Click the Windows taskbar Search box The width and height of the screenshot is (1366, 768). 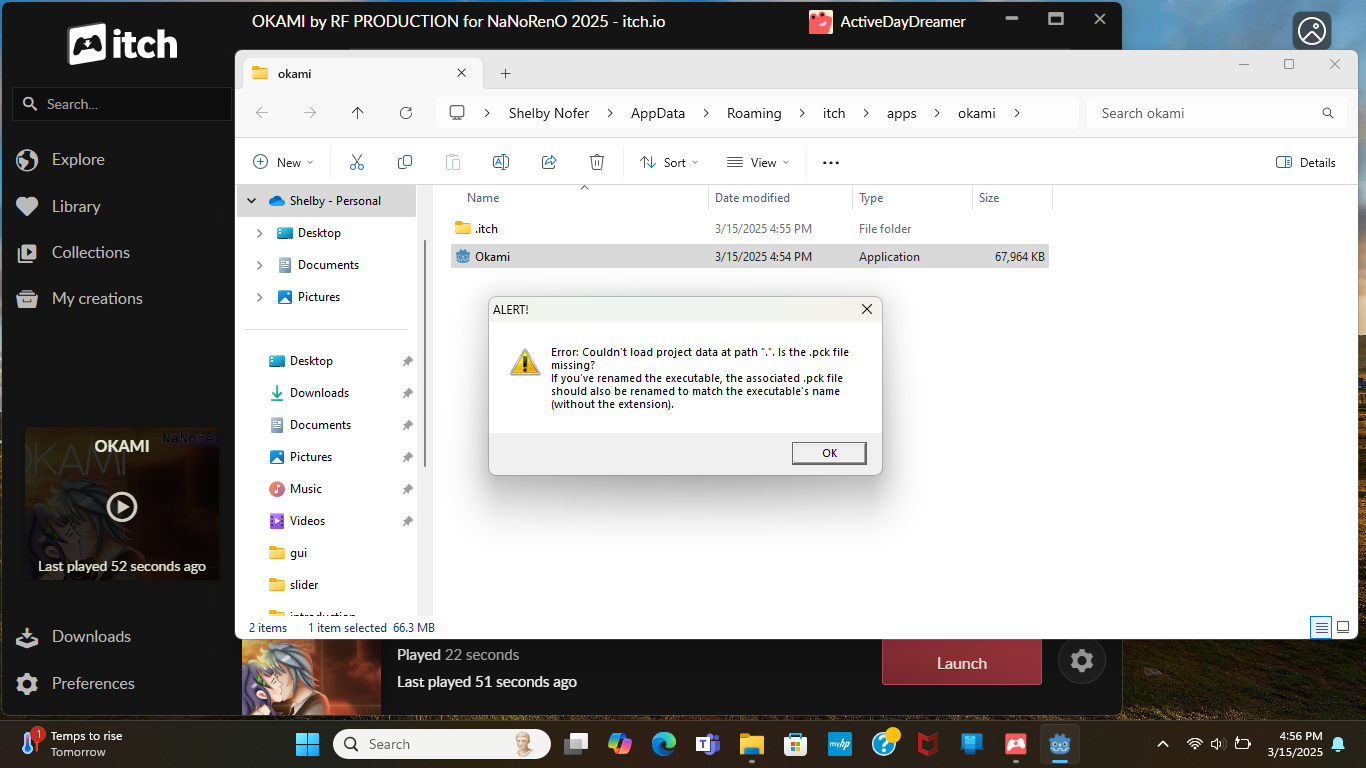point(442,744)
